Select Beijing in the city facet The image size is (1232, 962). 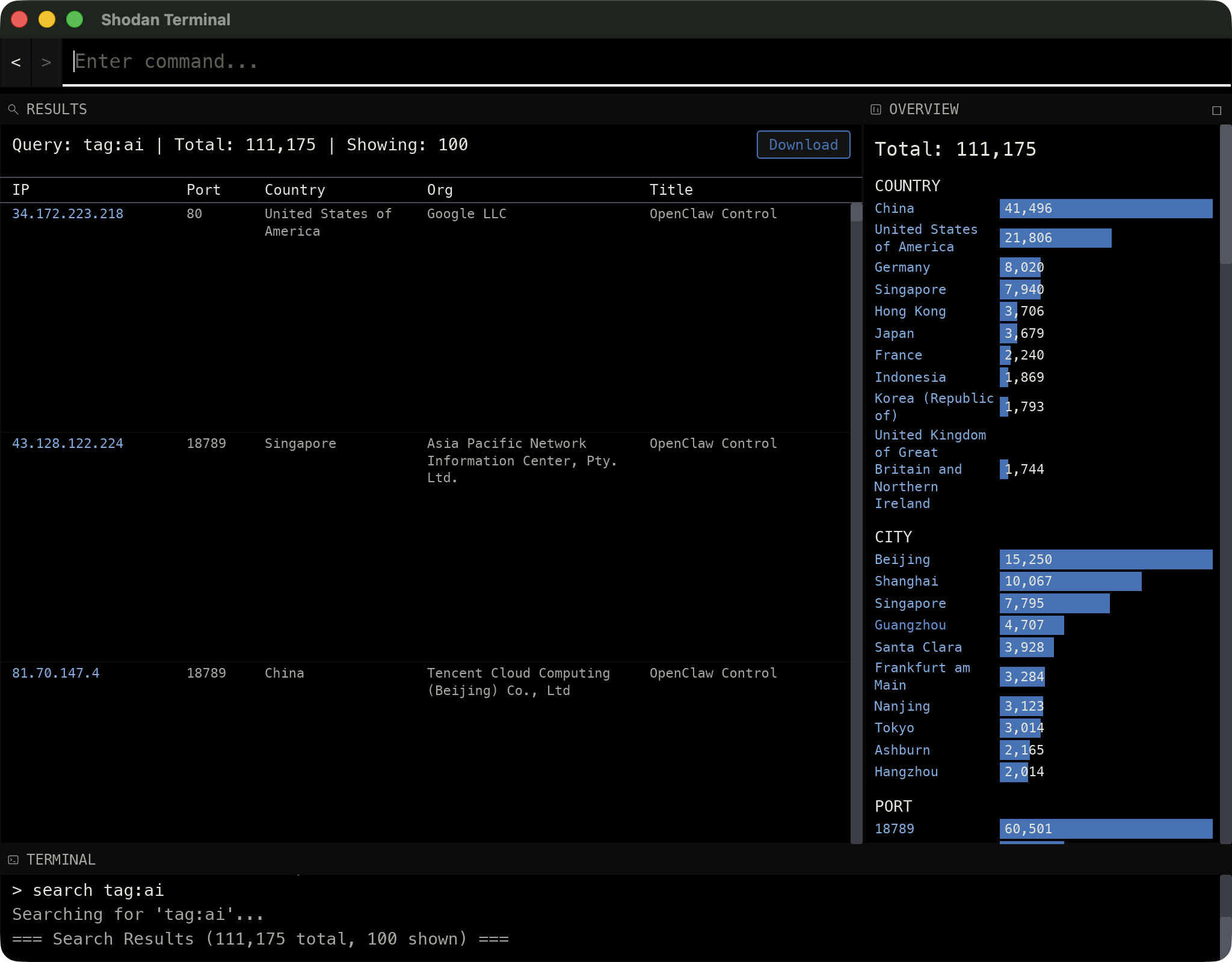tap(902, 560)
